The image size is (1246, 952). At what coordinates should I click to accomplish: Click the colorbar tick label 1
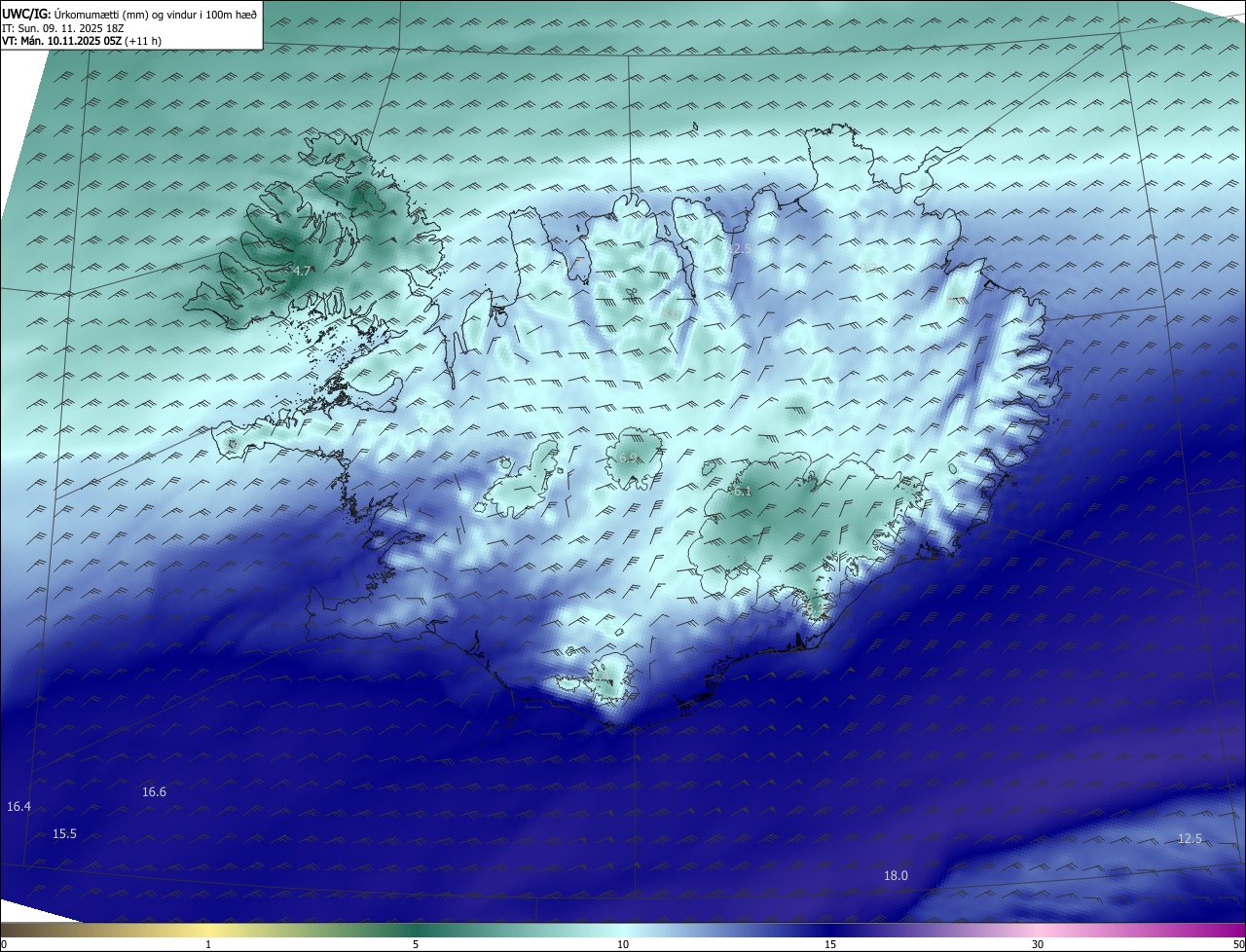209,945
